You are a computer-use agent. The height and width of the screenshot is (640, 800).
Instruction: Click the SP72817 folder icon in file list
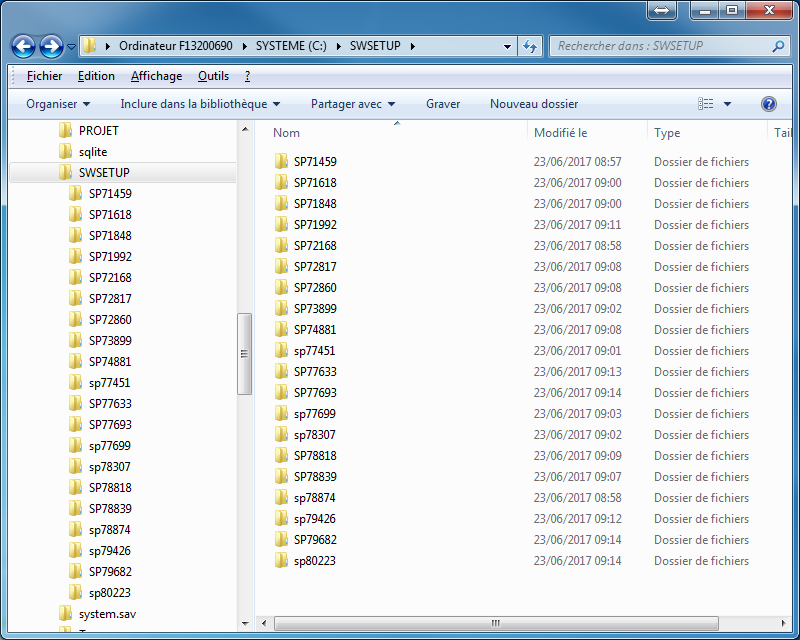281,266
